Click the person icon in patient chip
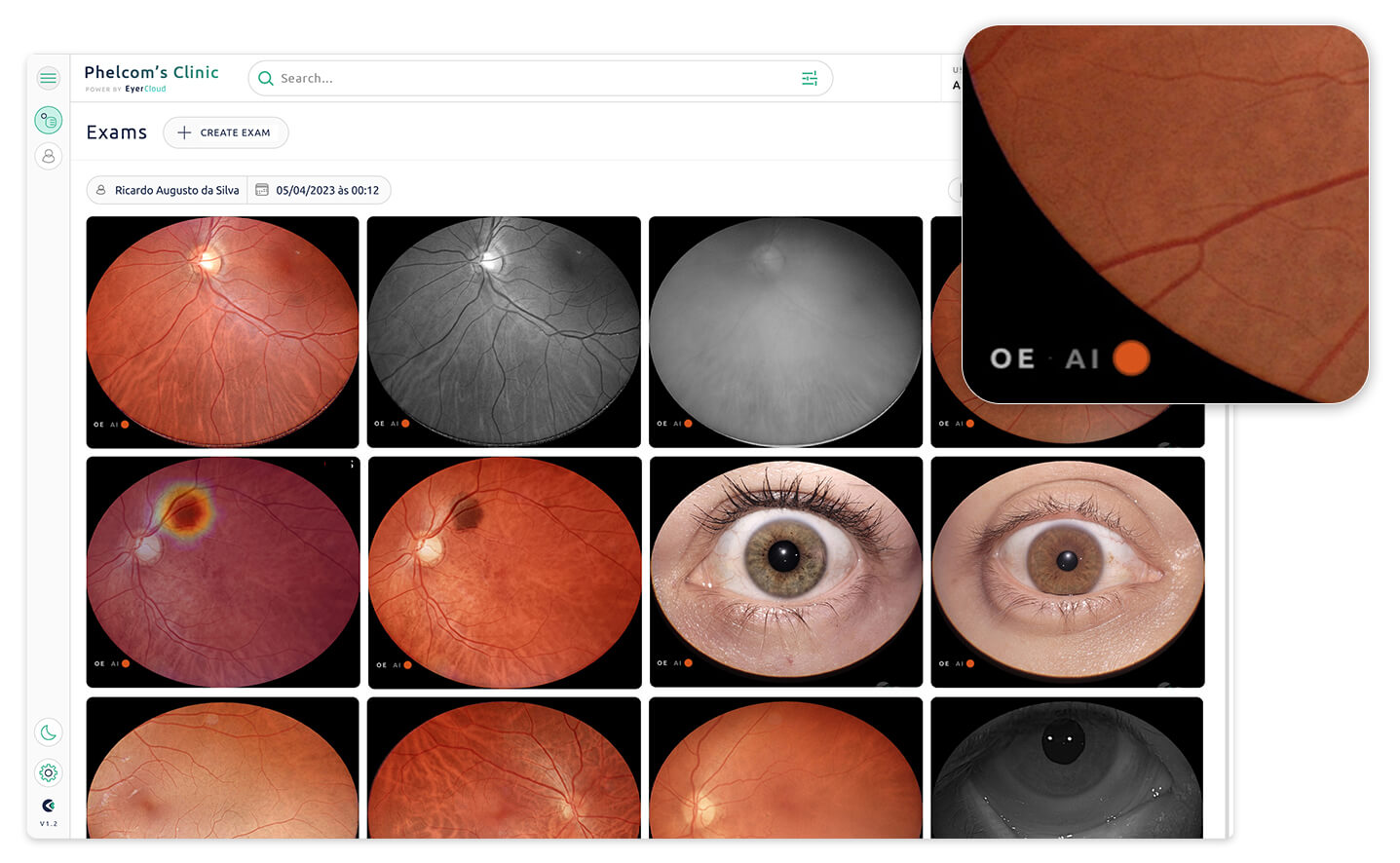 100,190
